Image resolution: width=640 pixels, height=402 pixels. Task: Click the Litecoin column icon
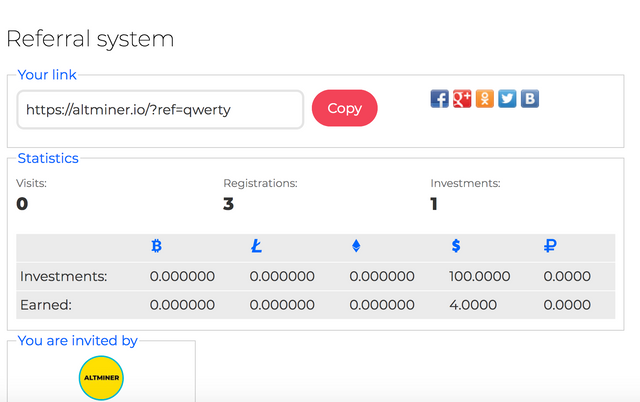(256, 246)
